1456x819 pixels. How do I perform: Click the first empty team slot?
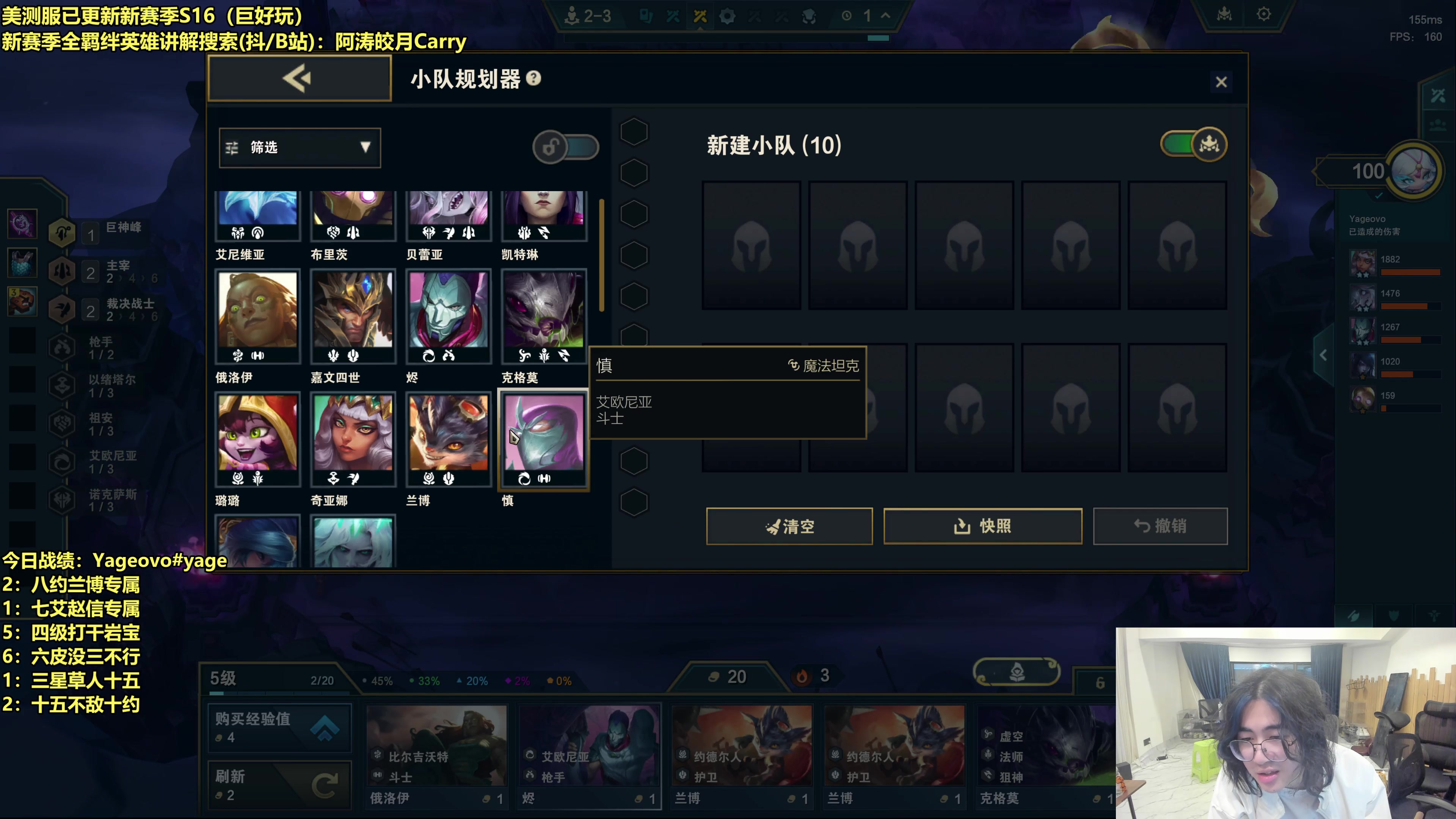(751, 245)
